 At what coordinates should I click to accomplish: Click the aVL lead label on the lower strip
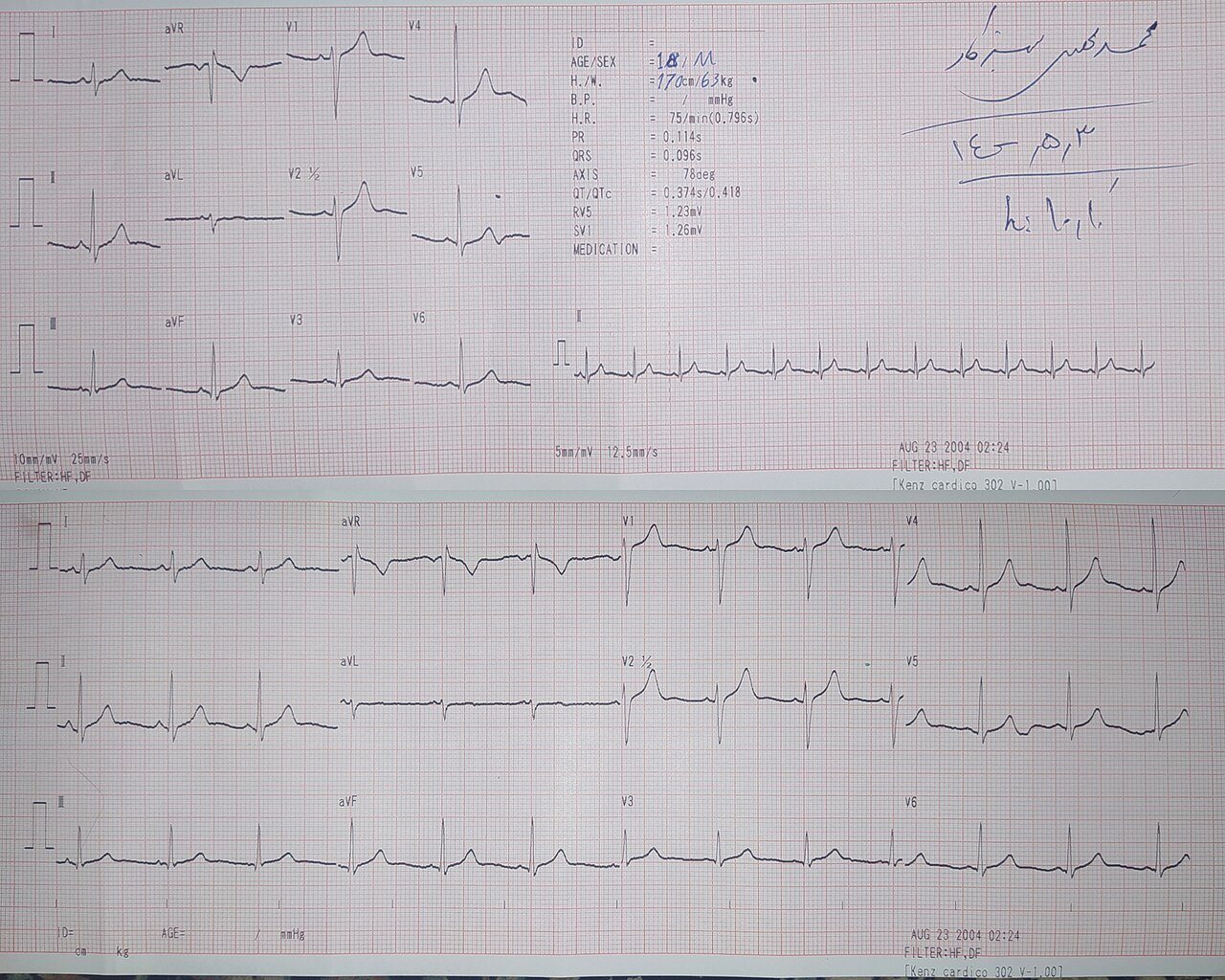(x=350, y=662)
